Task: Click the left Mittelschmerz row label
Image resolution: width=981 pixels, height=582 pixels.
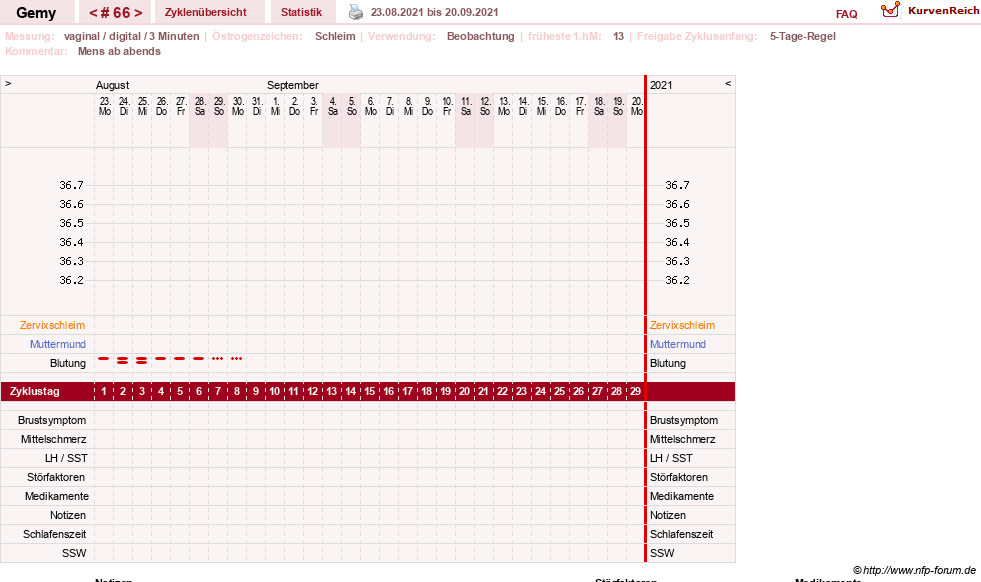Action: pyautogui.click(x=53, y=439)
